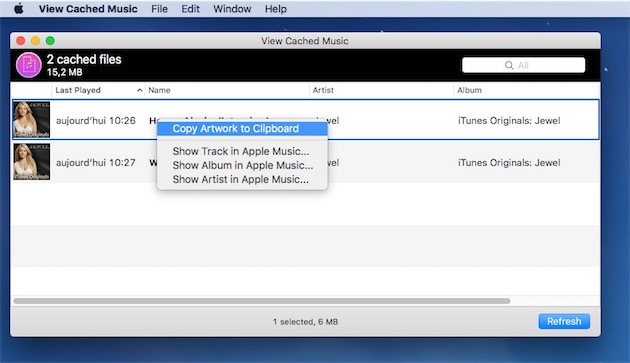Click album cell of the 10:27 row
The image size is (630, 363).
tap(509, 163)
